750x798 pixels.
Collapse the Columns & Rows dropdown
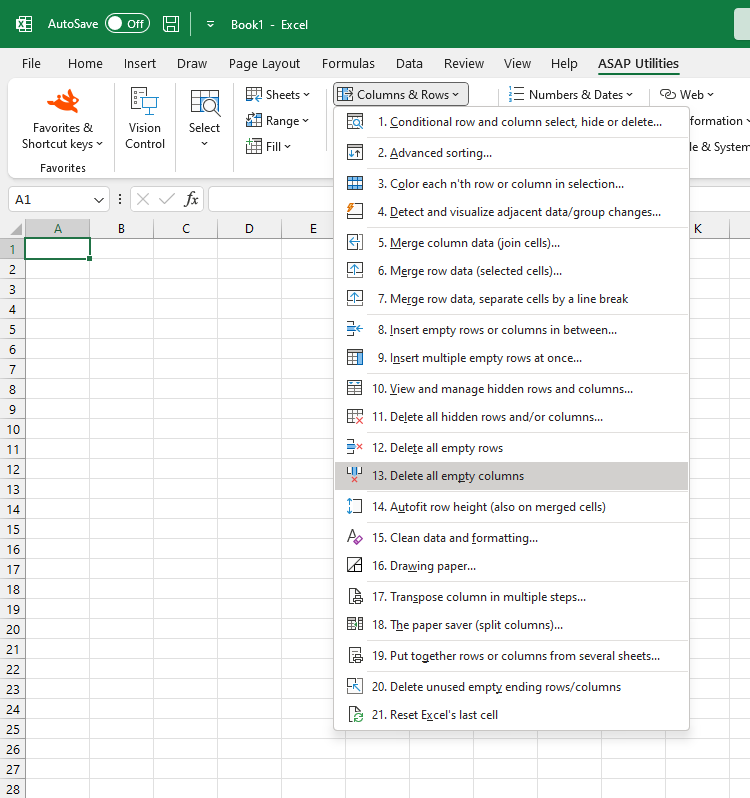pos(401,95)
